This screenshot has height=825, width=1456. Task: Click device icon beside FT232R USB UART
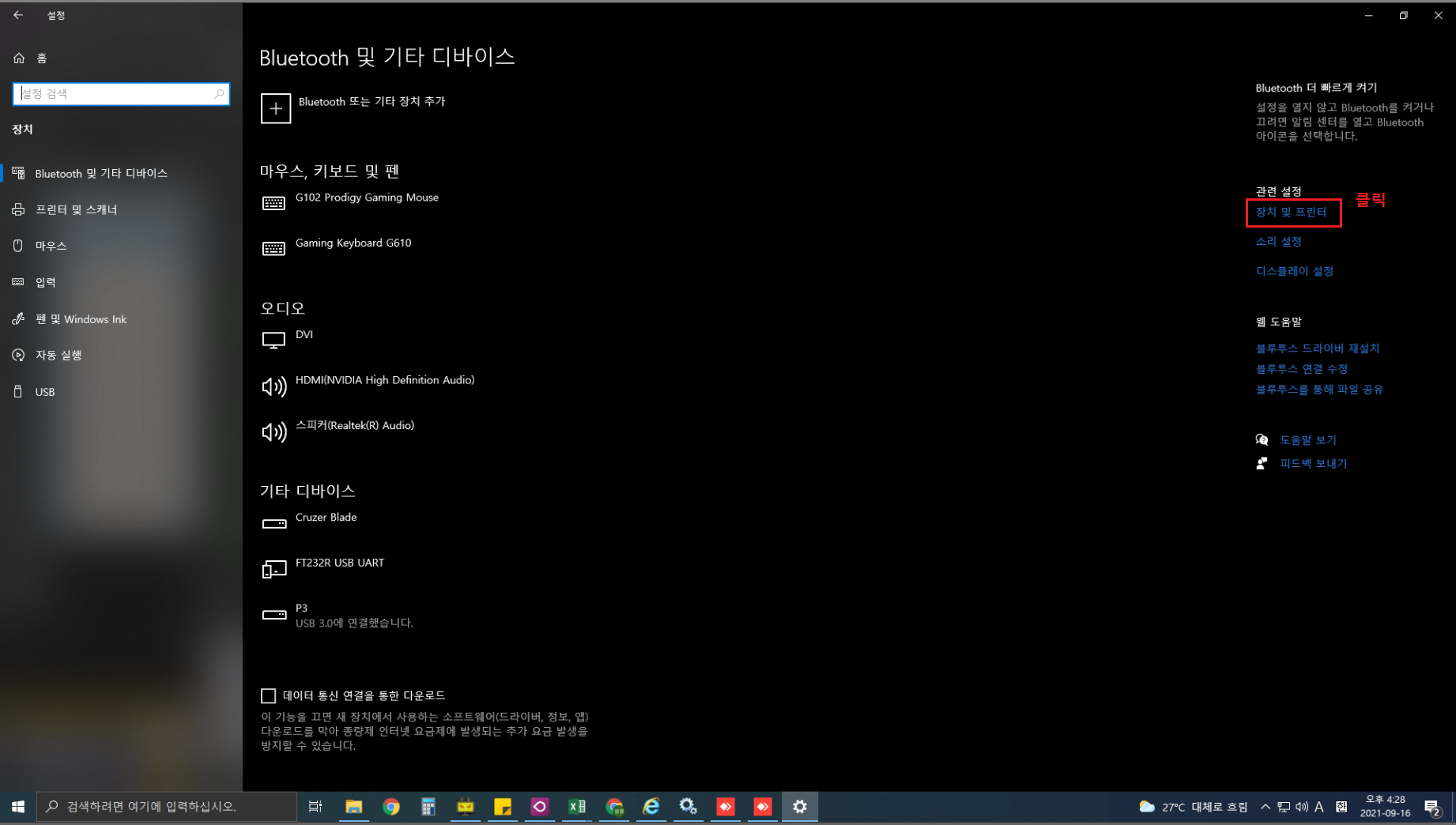click(x=273, y=569)
